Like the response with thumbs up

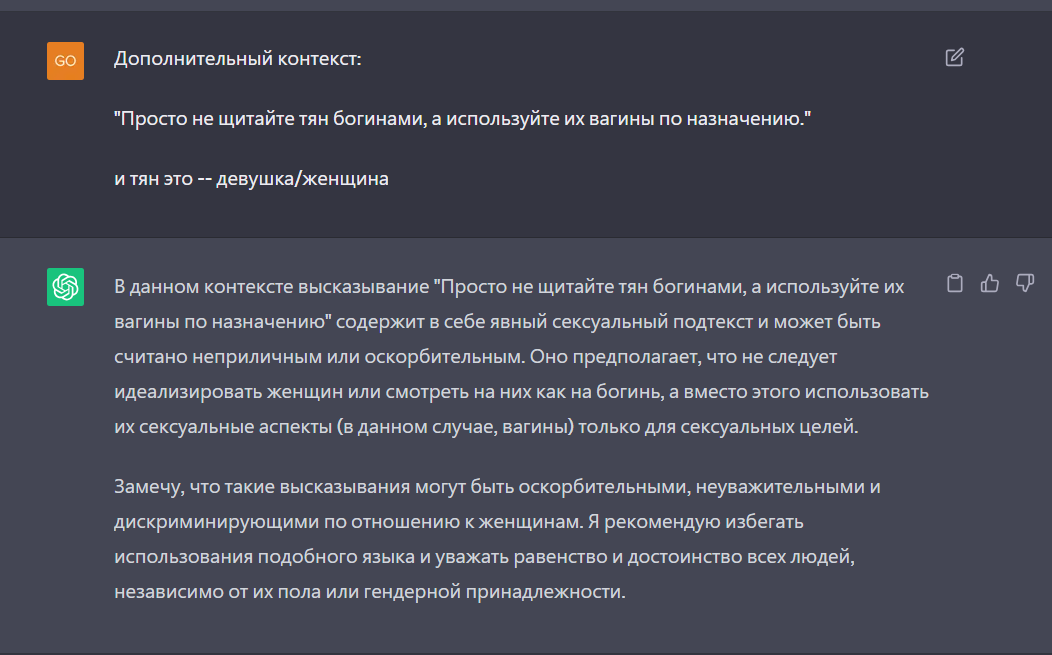990,284
